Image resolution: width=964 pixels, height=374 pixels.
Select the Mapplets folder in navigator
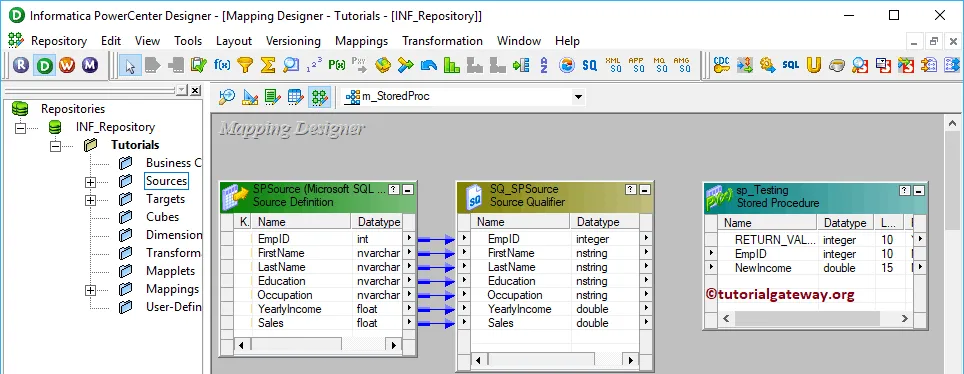(170, 271)
